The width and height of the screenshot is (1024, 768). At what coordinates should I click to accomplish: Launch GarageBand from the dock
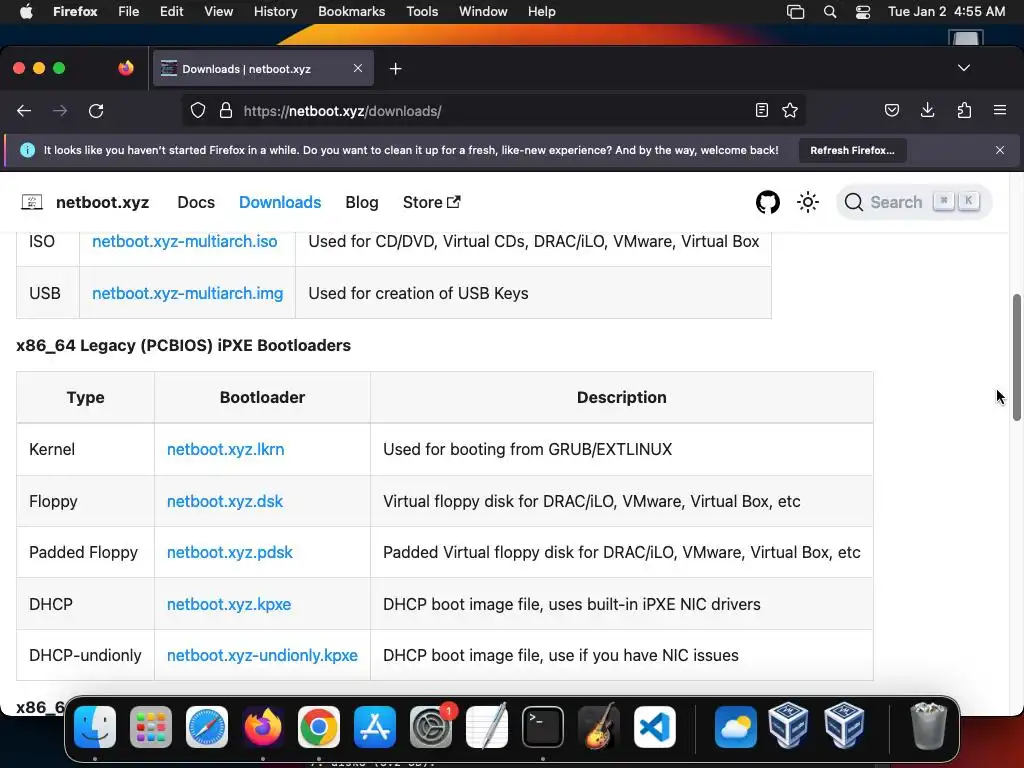(x=599, y=727)
